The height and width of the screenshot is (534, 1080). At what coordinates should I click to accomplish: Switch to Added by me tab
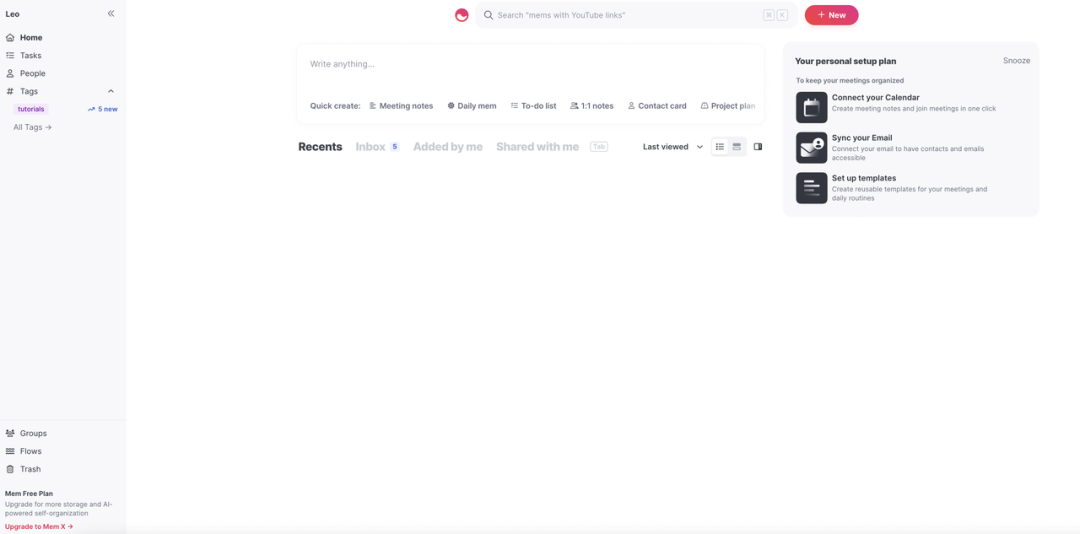(x=448, y=147)
